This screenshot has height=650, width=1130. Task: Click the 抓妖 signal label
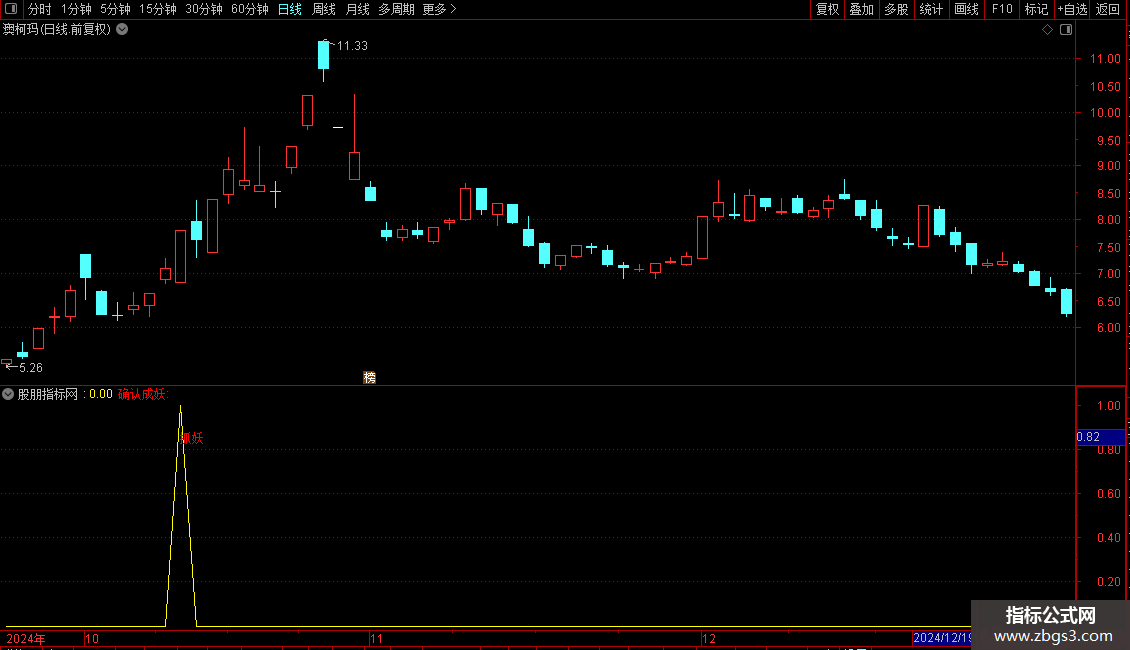192,438
